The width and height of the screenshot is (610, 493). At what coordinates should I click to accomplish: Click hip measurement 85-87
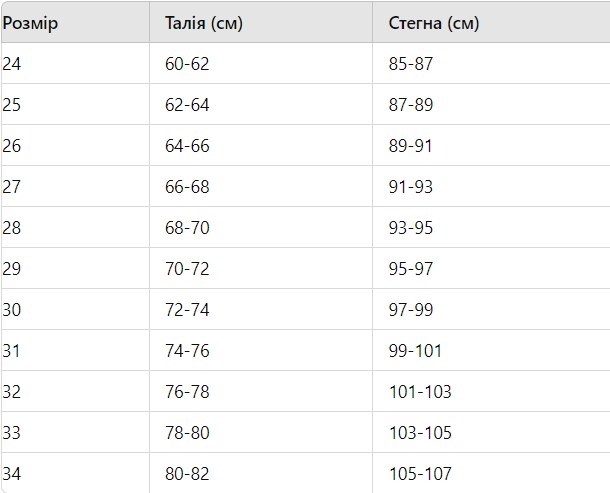pyautogui.click(x=411, y=64)
